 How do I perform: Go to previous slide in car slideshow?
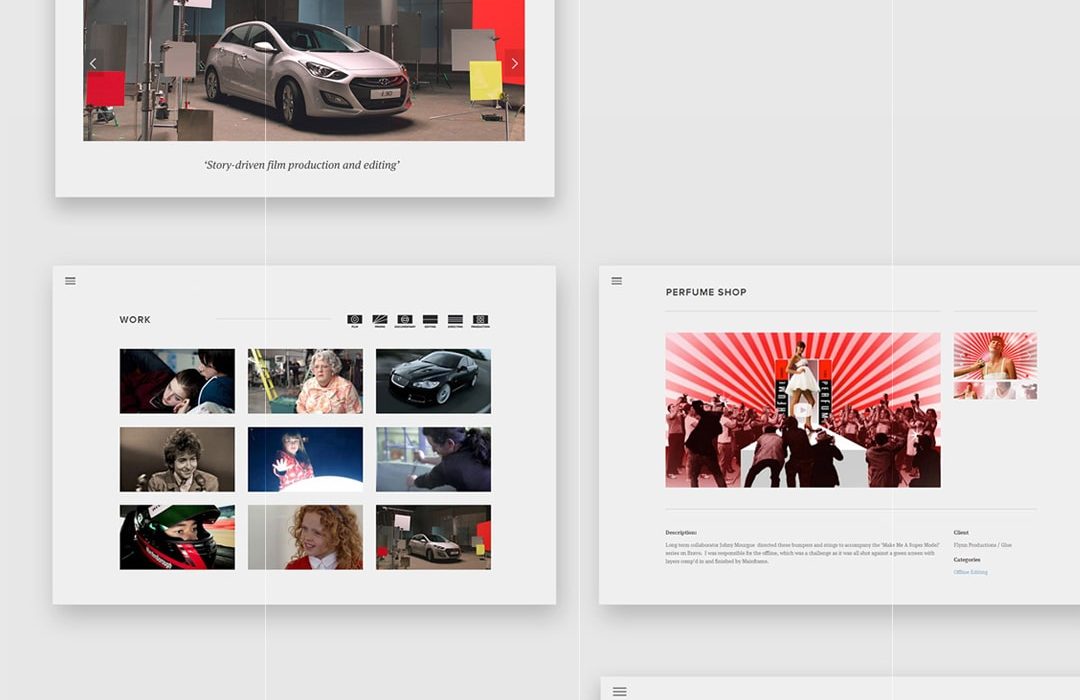click(x=93, y=63)
